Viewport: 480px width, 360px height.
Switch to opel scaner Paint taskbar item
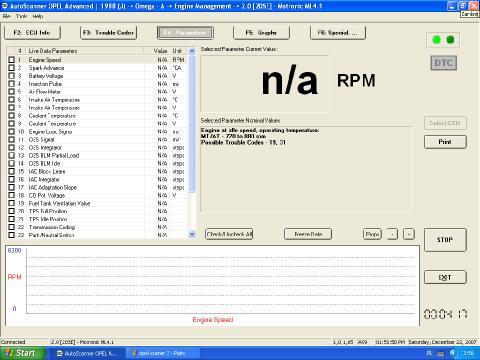[163, 353]
